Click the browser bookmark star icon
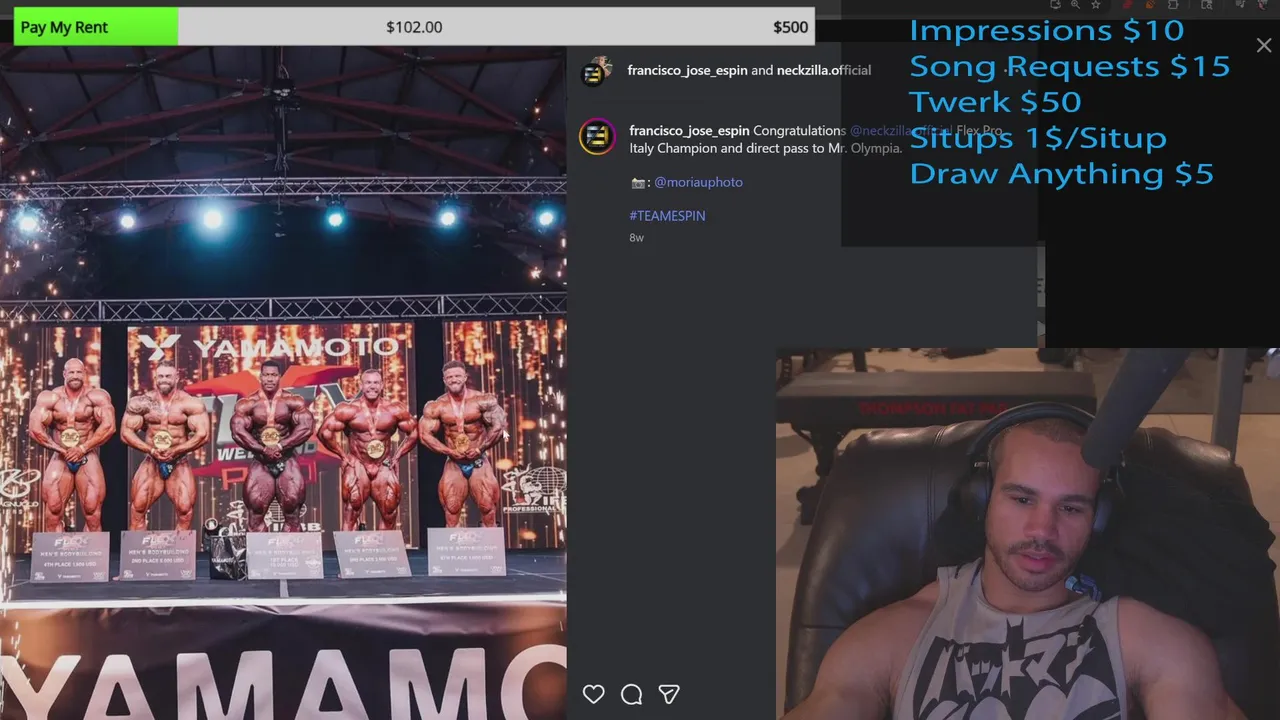 1096,5
